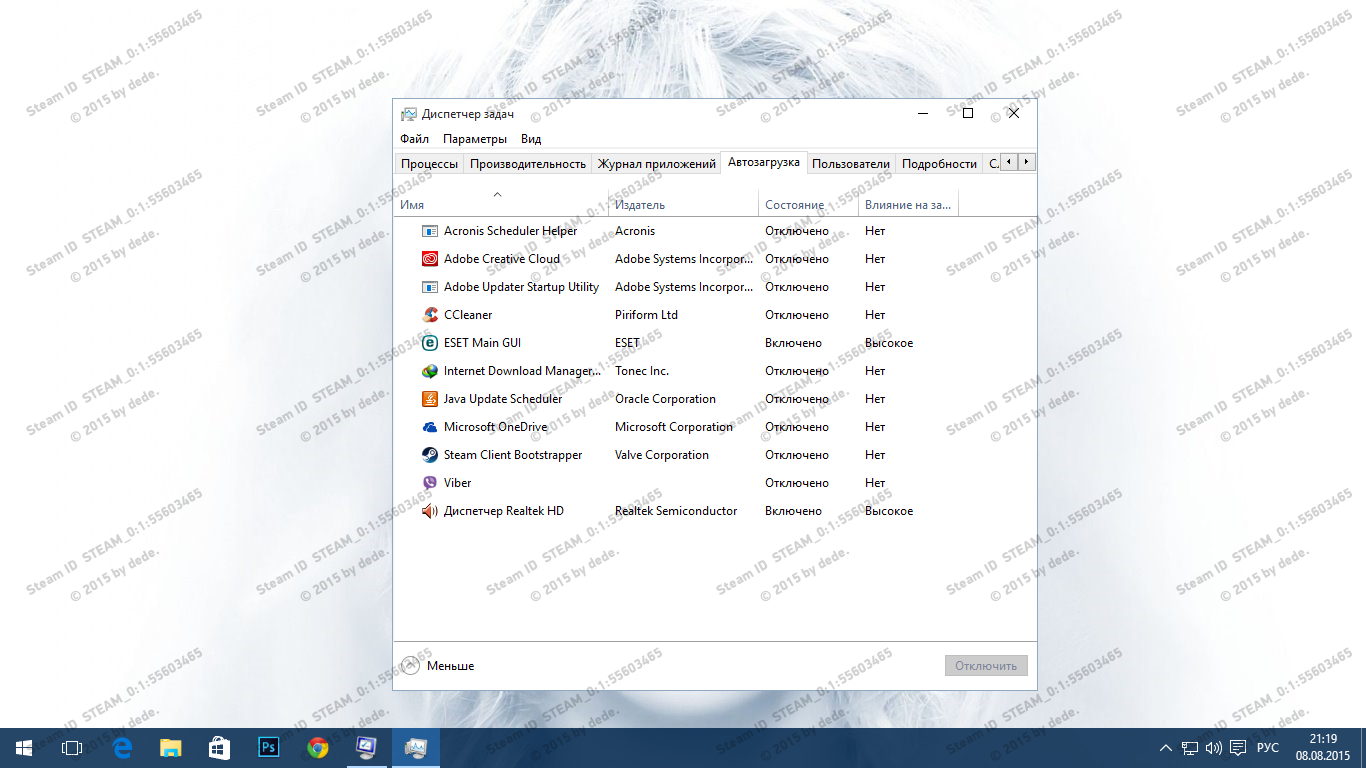Sort by the Состояние column header
Screen dimensions: 1366x768
(x=809, y=204)
